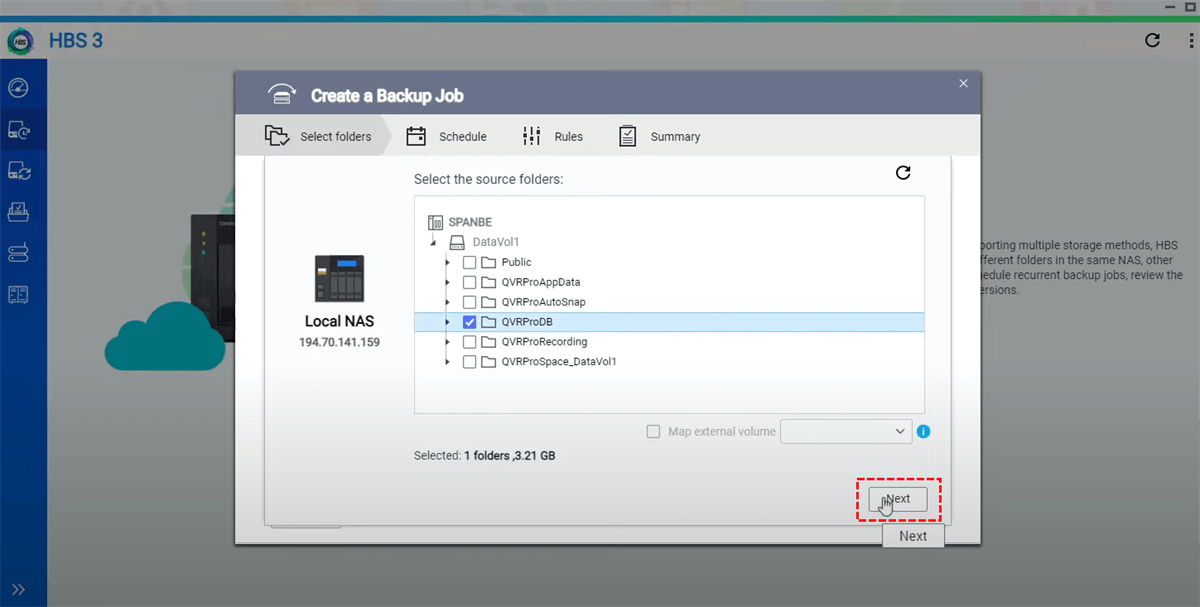
Task: Select the QVRProAutoSnap folder name
Action: click(544, 302)
